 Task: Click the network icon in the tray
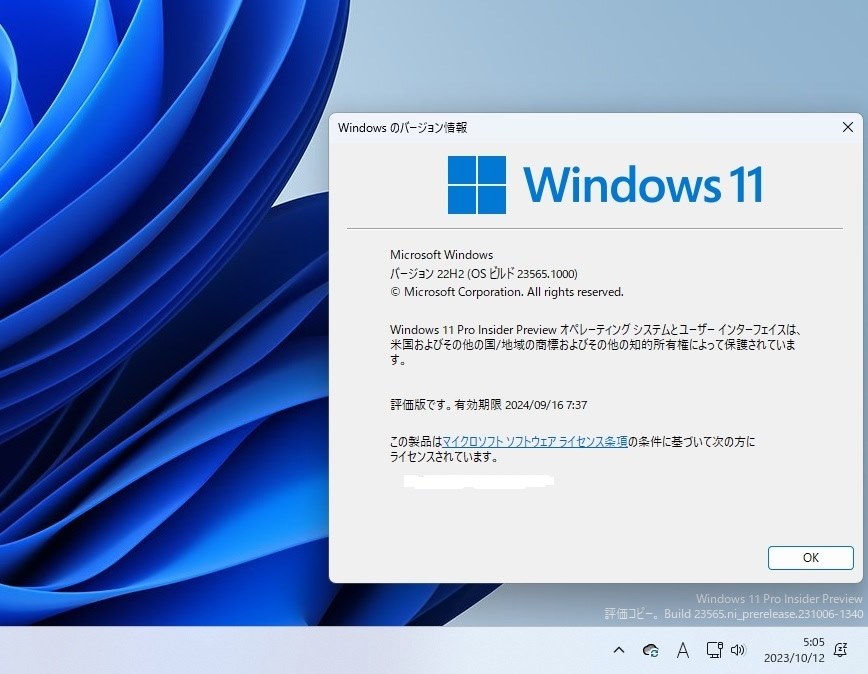click(714, 650)
